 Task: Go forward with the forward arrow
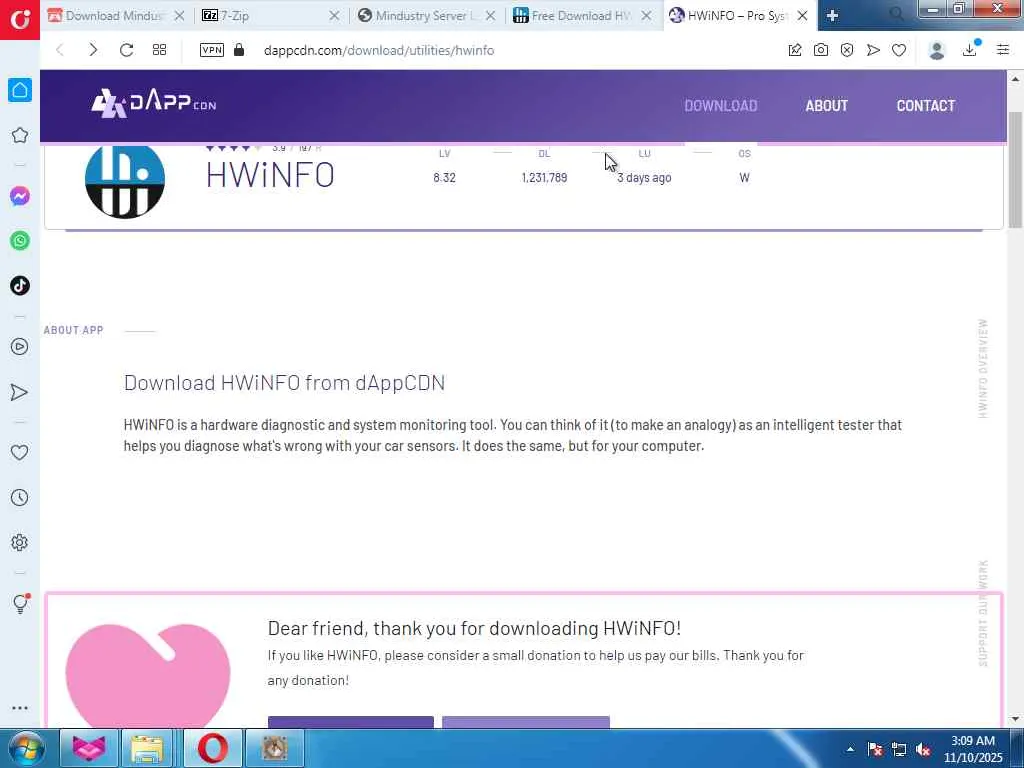coord(93,50)
